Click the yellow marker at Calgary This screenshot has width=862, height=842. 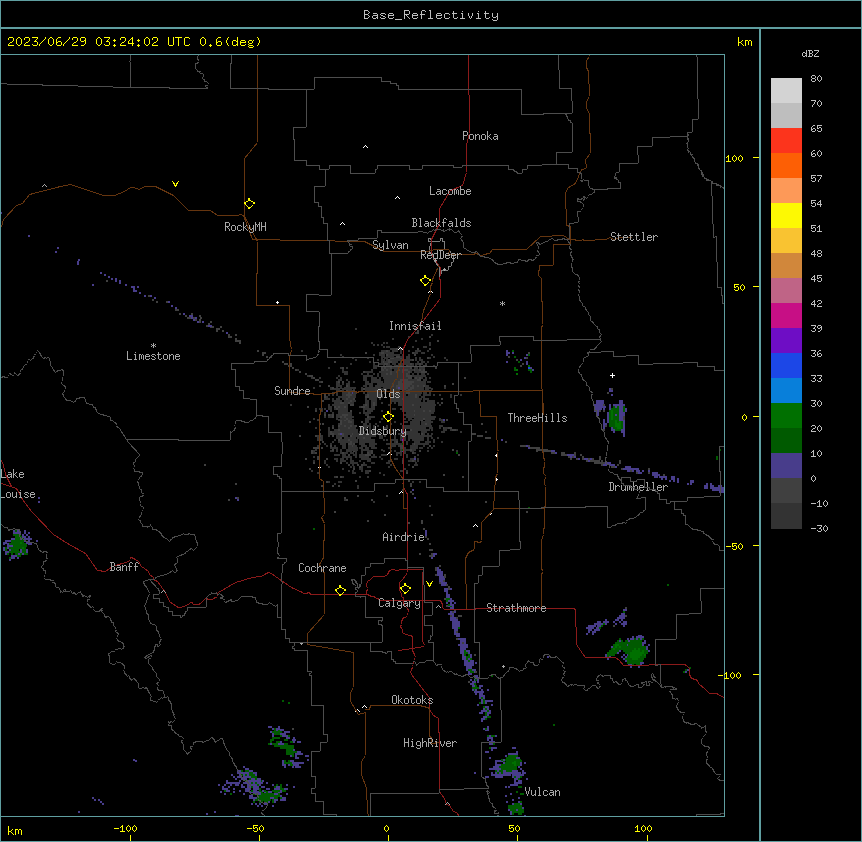click(x=405, y=589)
